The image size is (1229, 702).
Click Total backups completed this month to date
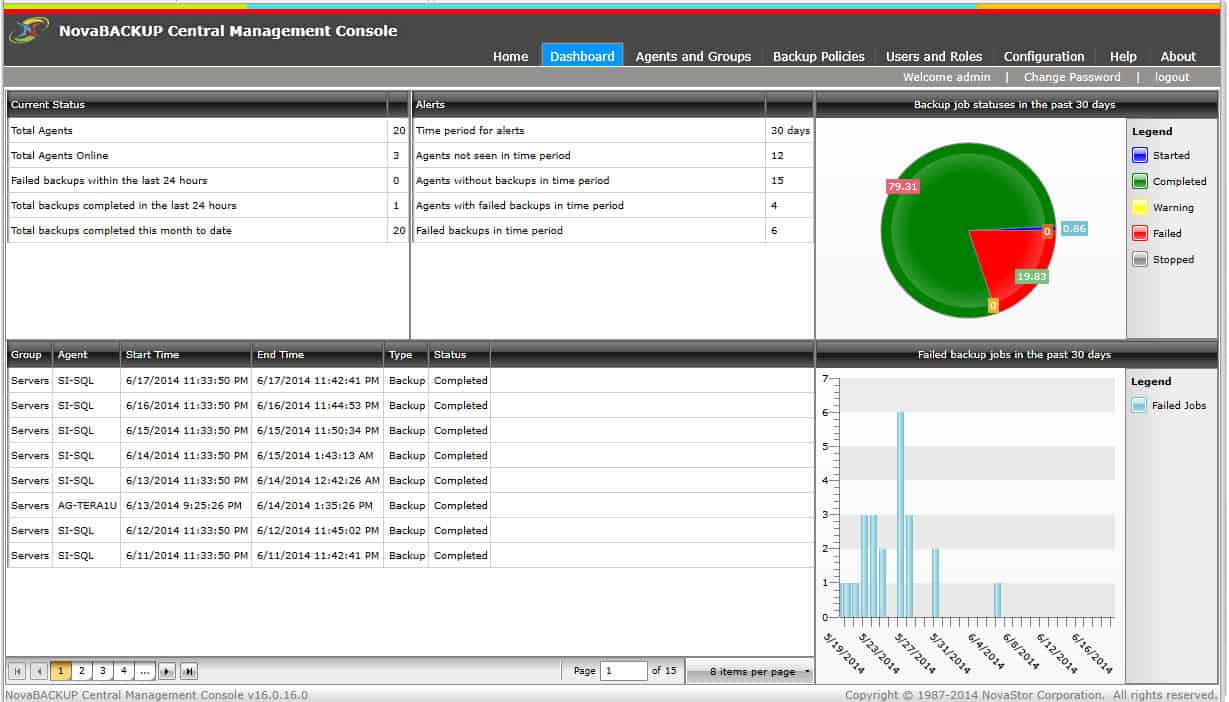point(208,231)
